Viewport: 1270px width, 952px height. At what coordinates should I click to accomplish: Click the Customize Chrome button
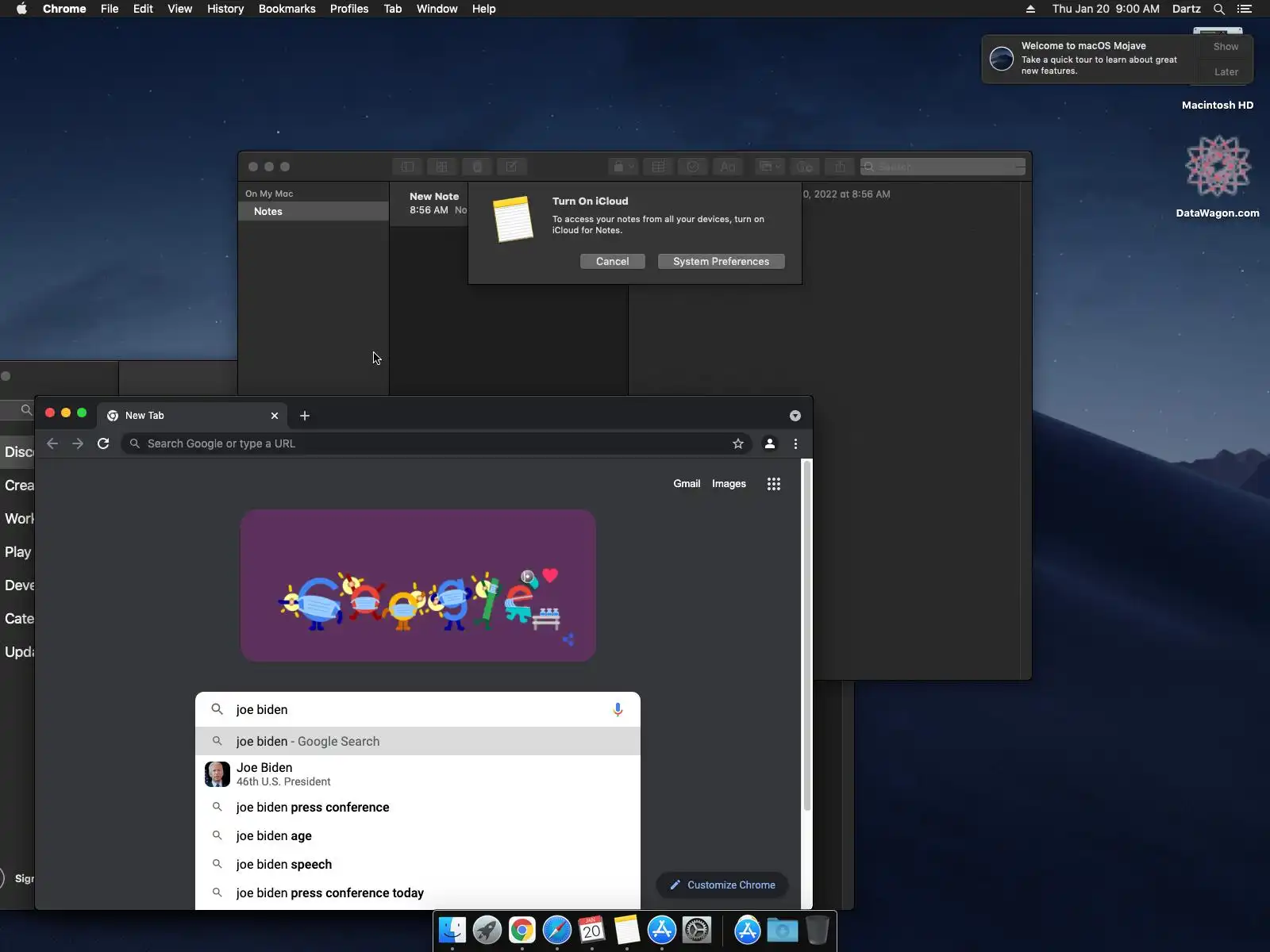[x=722, y=885]
